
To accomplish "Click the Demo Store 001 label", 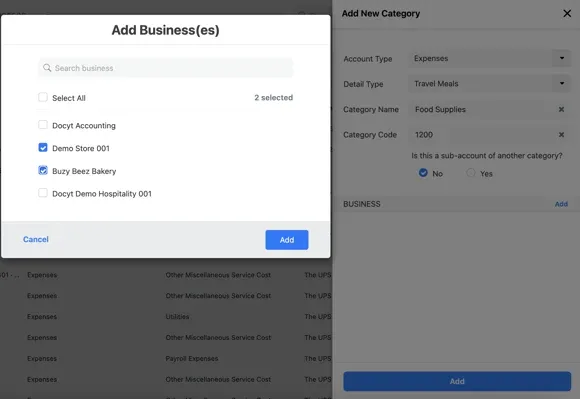I will tap(81, 148).
